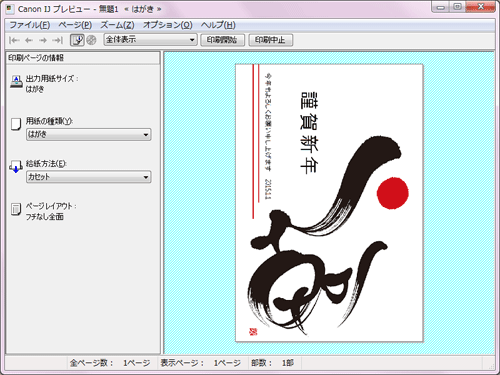Open the ページ(P) menu
This screenshot has height=375, width=500.
(x=75, y=25)
